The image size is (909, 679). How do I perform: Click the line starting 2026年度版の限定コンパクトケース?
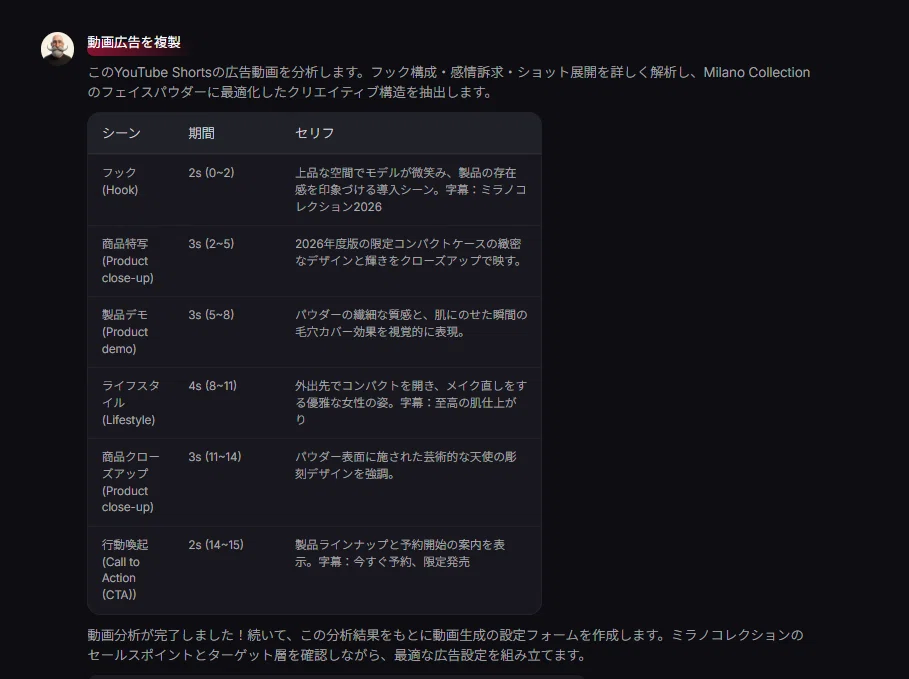(408, 244)
